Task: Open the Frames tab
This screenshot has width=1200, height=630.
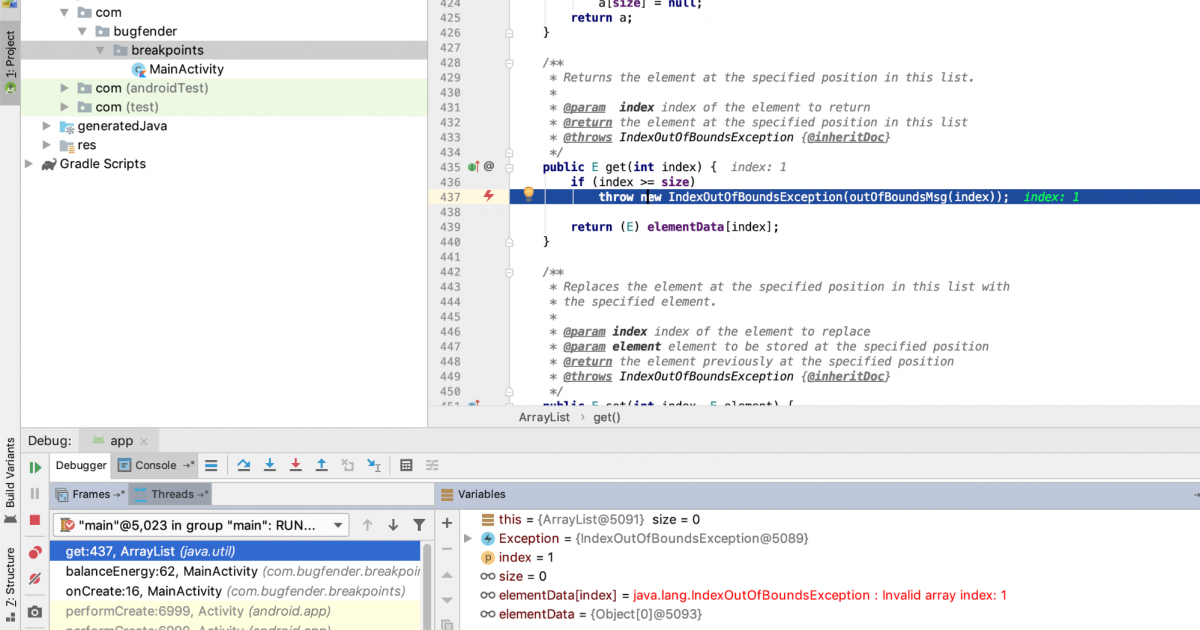Action: (90, 494)
